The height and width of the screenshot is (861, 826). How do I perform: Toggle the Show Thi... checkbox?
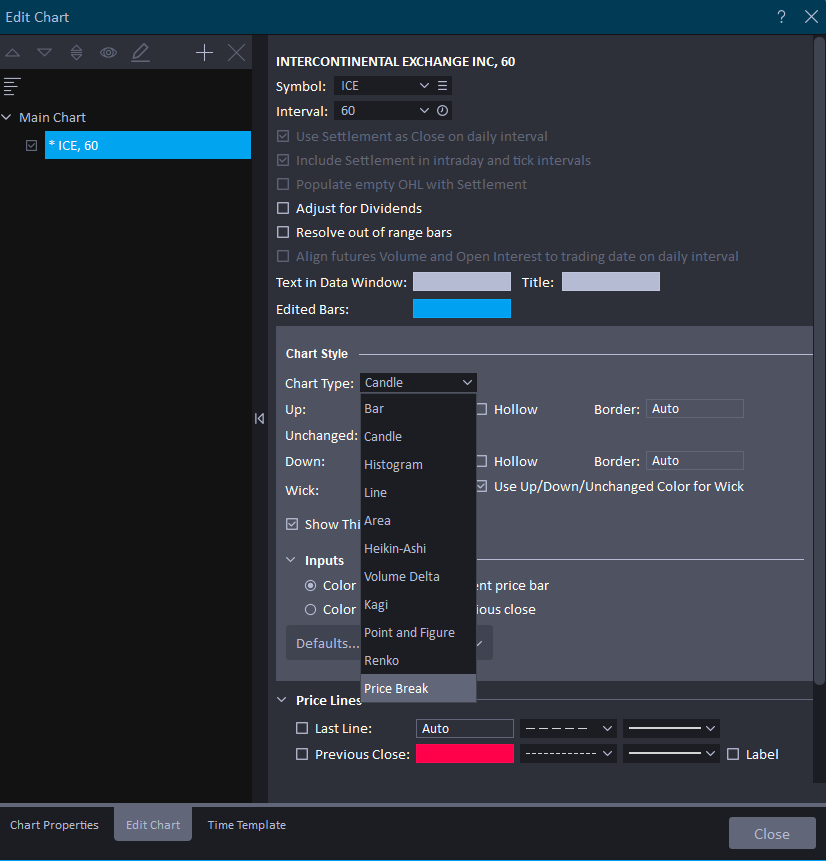tap(292, 524)
